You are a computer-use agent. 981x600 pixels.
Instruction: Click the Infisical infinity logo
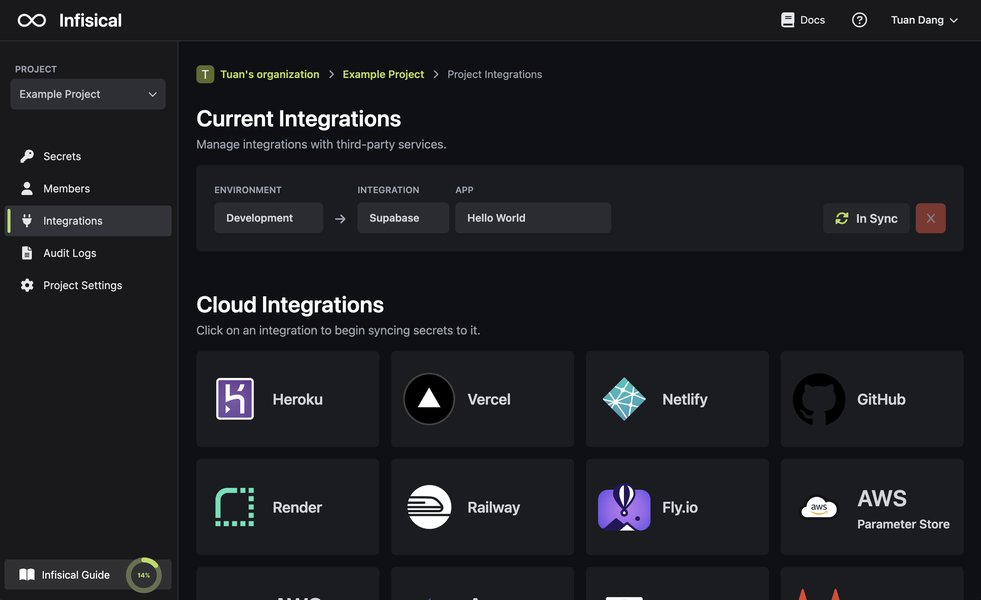[x=32, y=21]
